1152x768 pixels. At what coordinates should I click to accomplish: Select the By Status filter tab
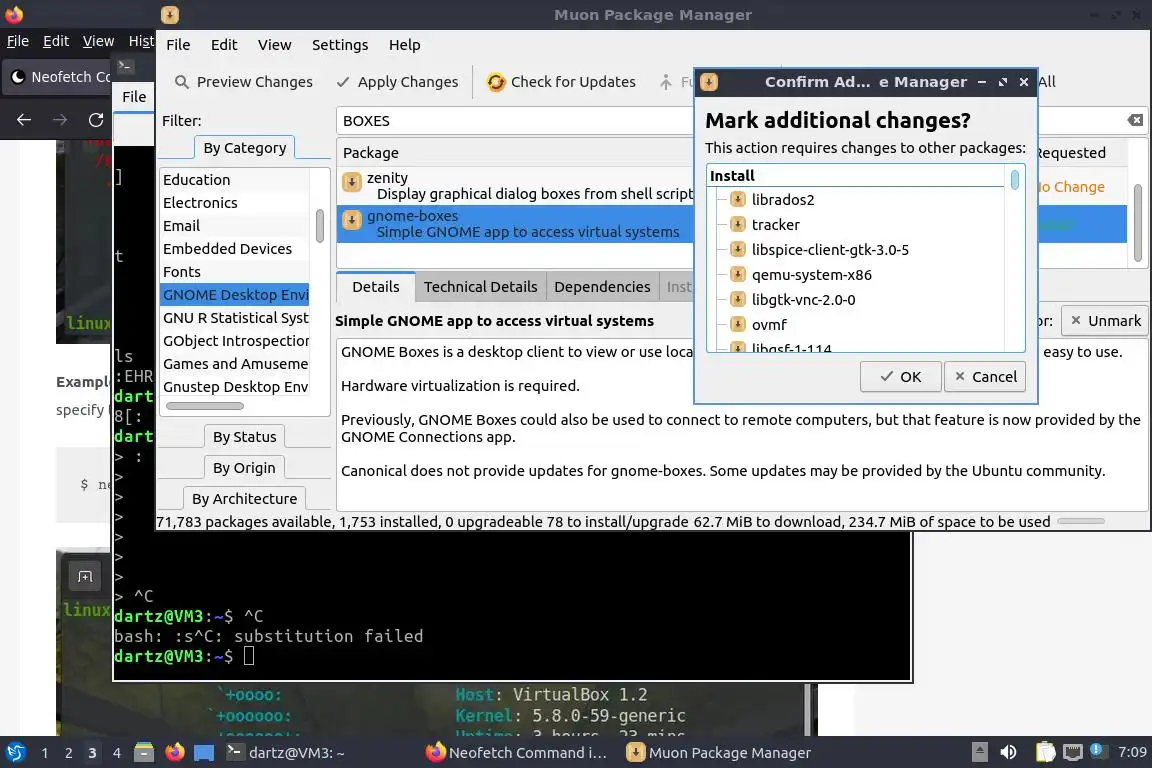coord(245,437)
